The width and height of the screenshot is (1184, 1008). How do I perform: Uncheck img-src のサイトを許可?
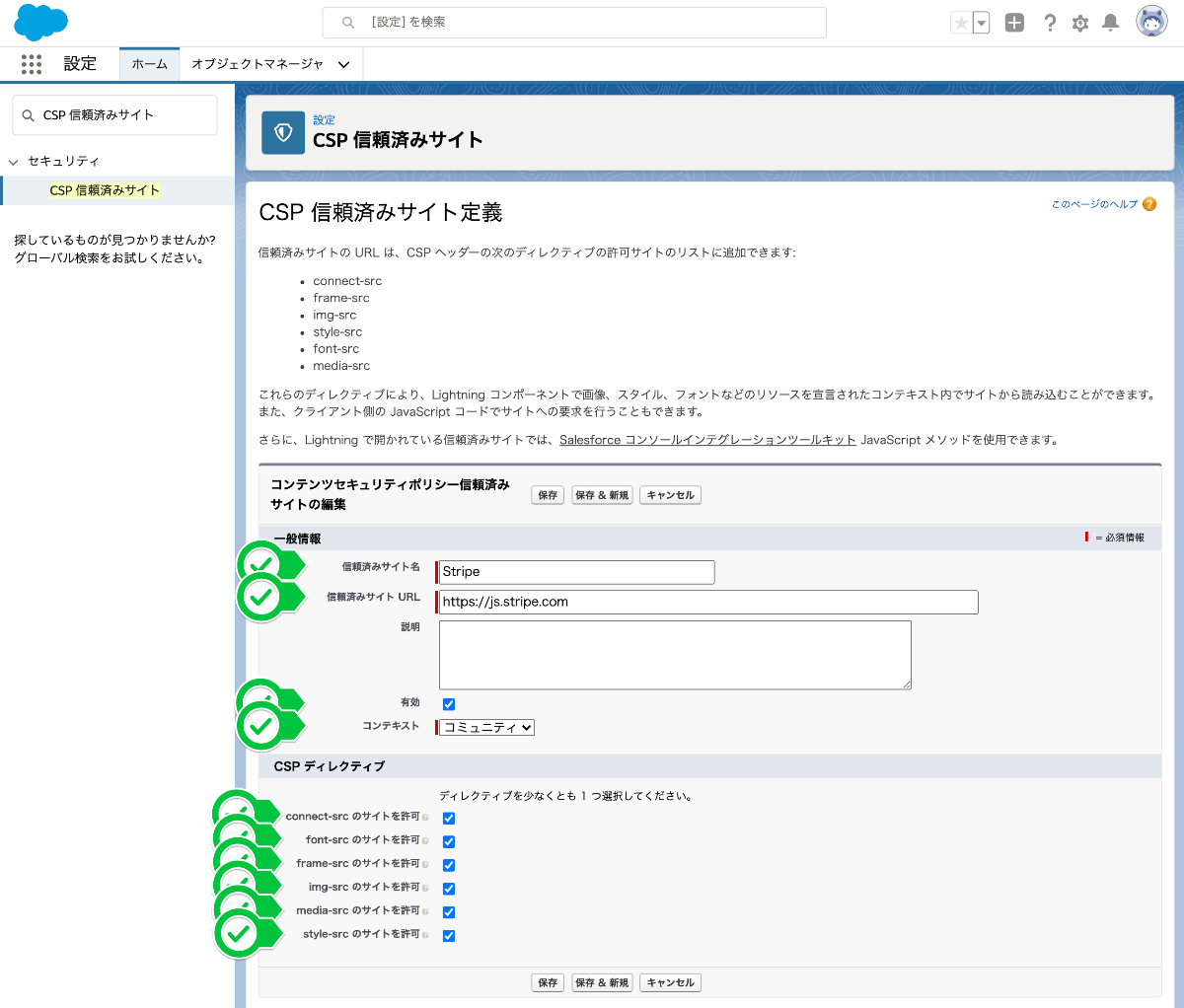point(449,889)
